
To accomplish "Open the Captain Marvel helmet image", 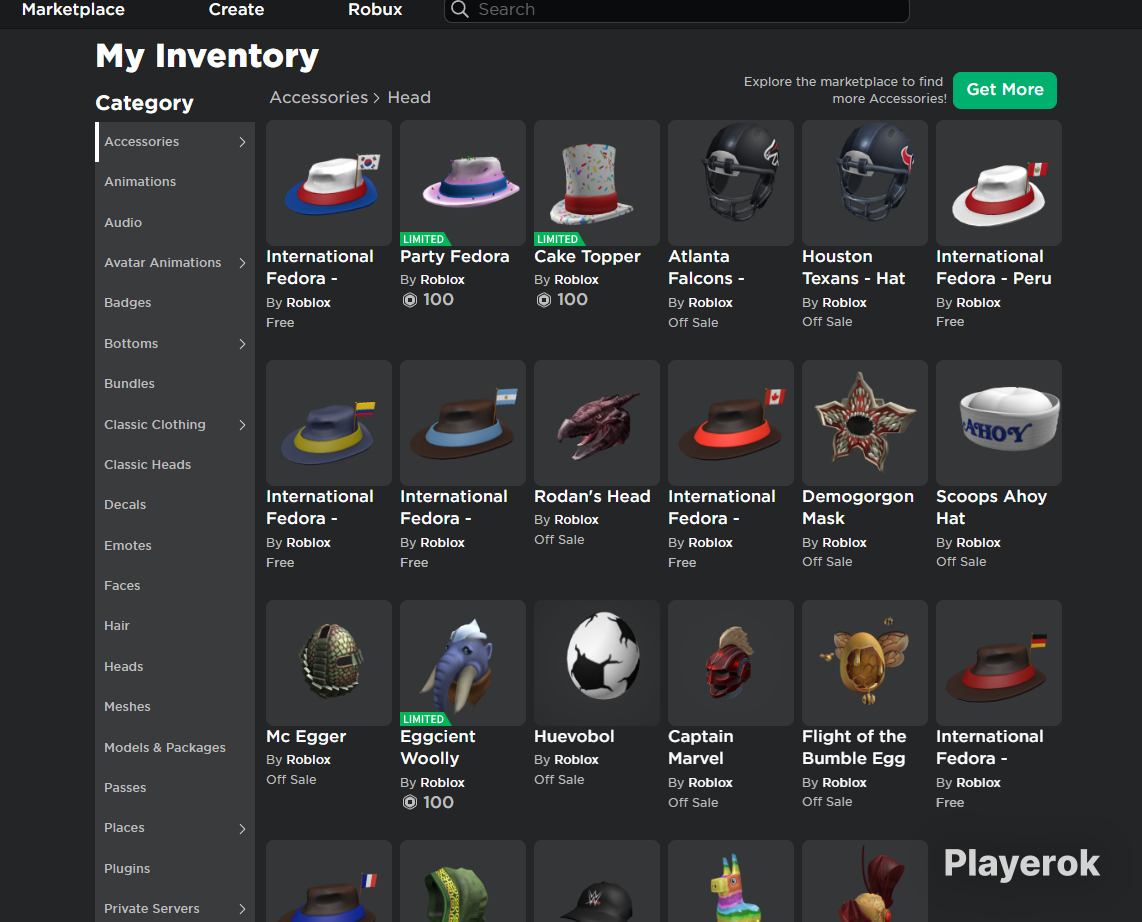I will click(731, 663).
